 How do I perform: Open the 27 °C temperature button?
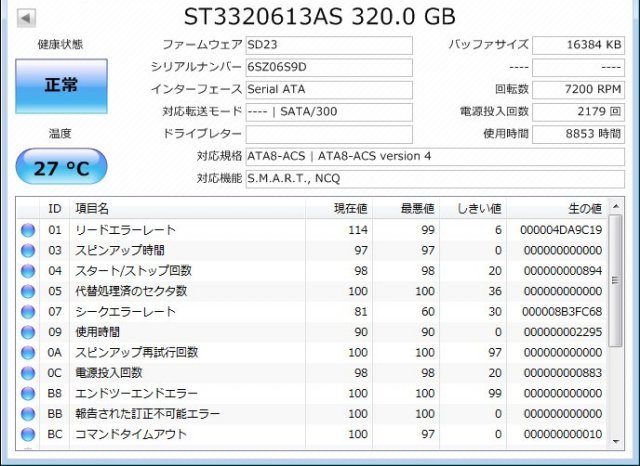coord(62,167)
